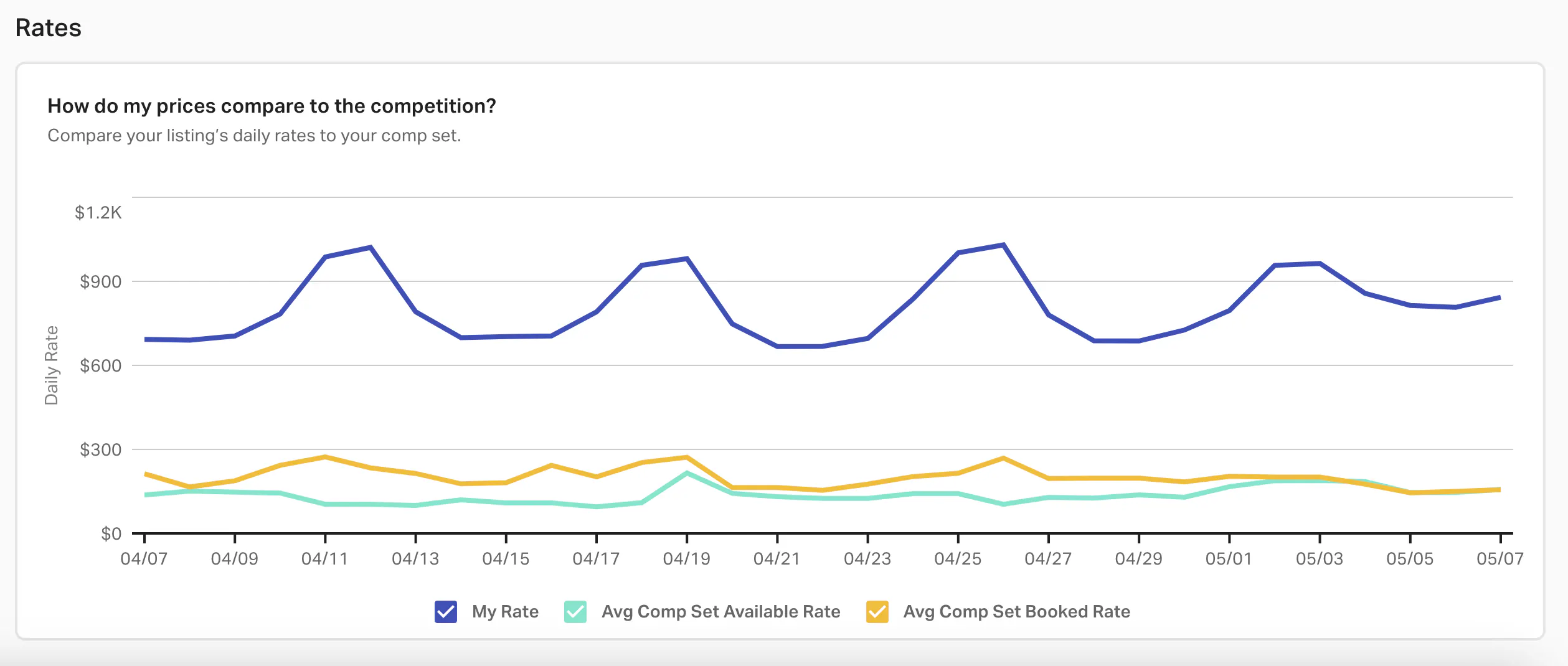Click the 04/19 date label on x-axis
1568x666 pixels.
[x=686, y=559]
